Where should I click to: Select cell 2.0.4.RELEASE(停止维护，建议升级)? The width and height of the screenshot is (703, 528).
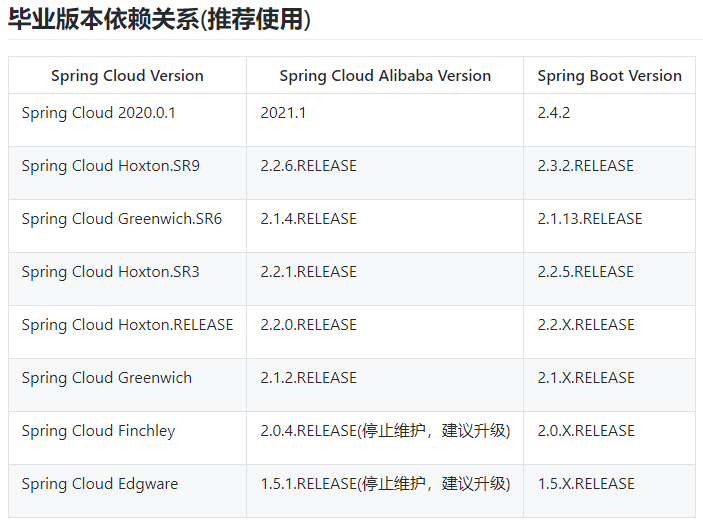click(385, 437)
